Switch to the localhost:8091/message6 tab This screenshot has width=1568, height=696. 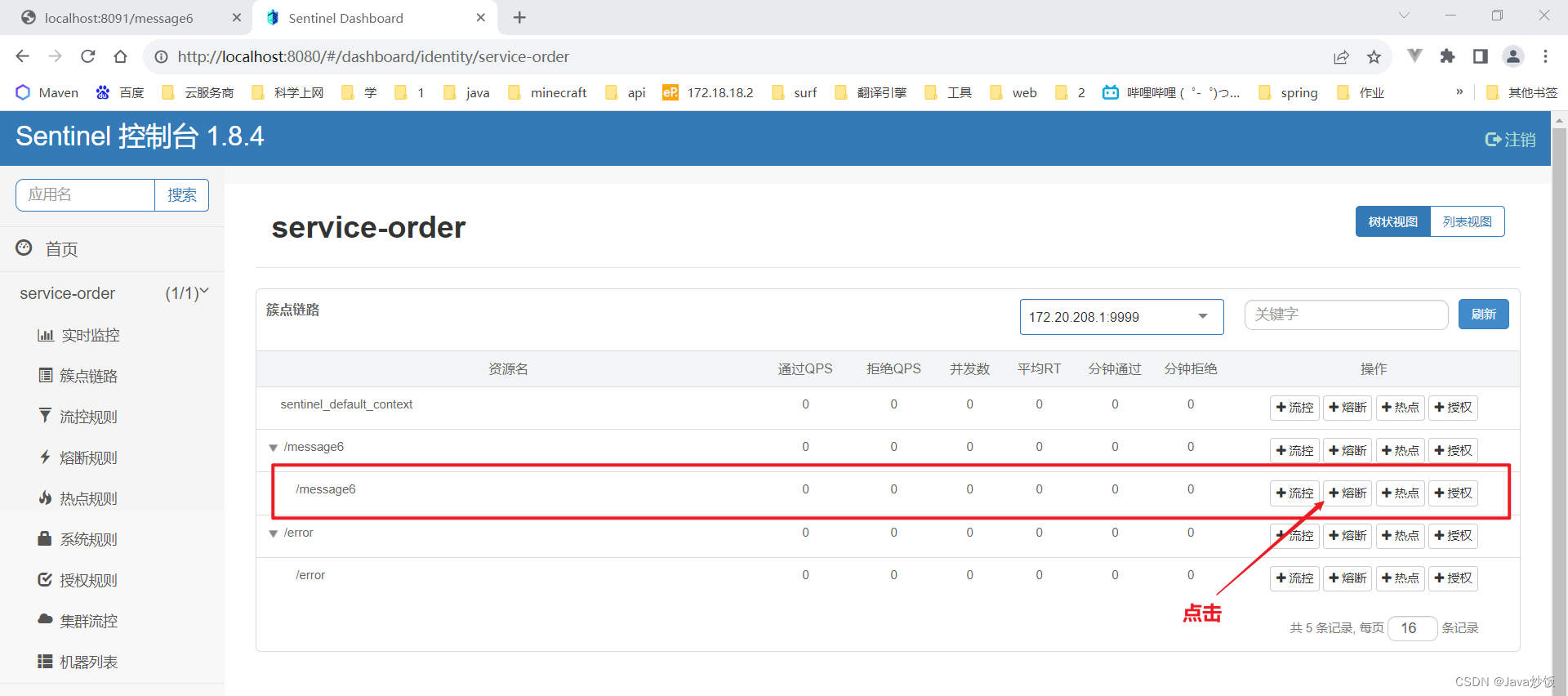[118, 18]
